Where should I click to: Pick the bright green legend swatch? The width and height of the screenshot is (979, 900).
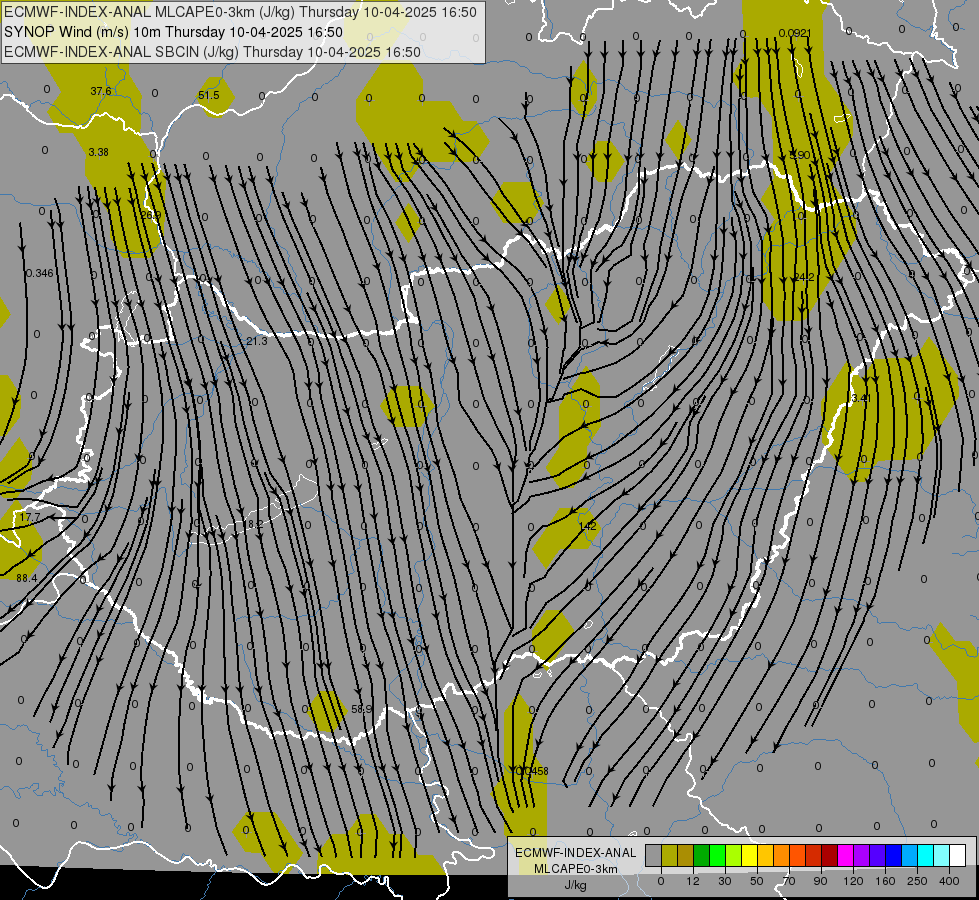717,856
